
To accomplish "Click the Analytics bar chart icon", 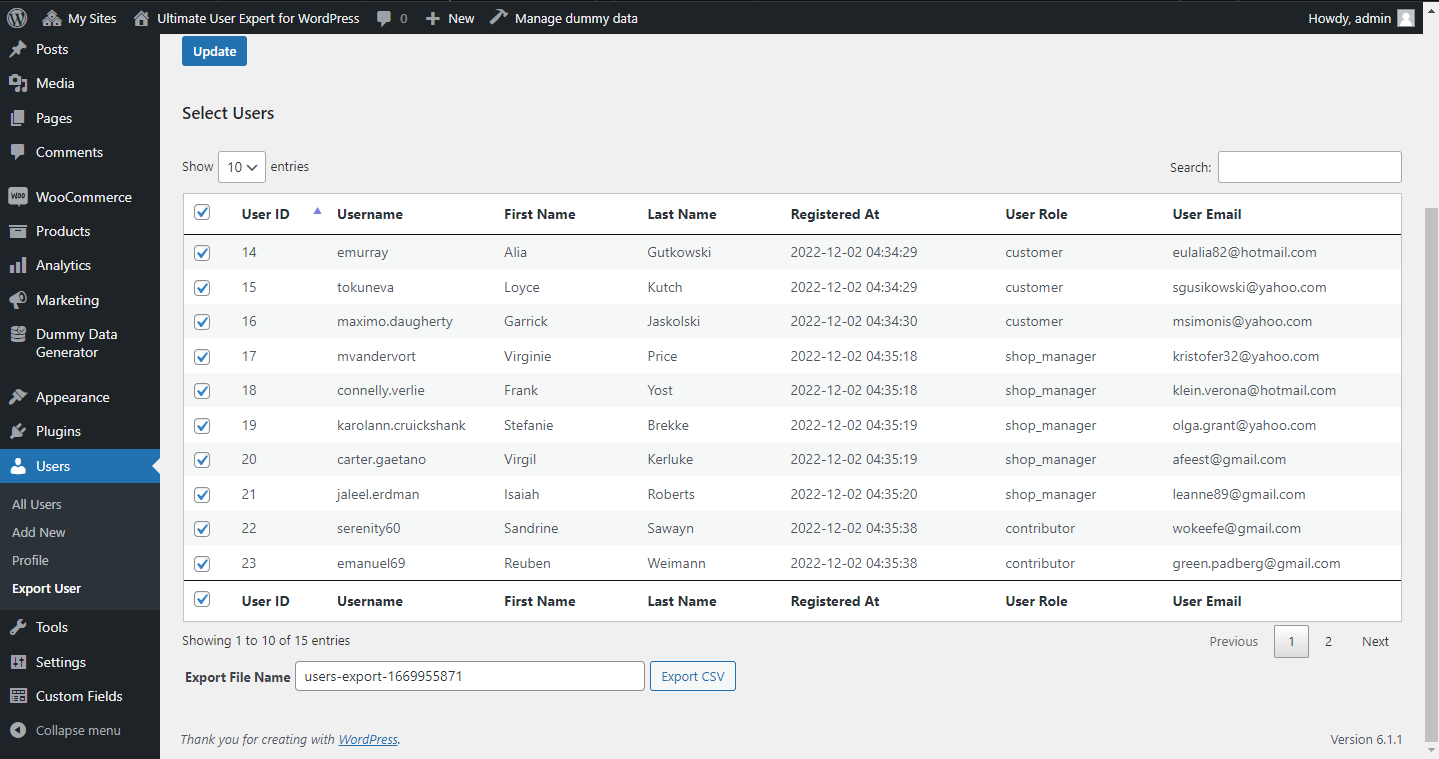I will 18,265.
